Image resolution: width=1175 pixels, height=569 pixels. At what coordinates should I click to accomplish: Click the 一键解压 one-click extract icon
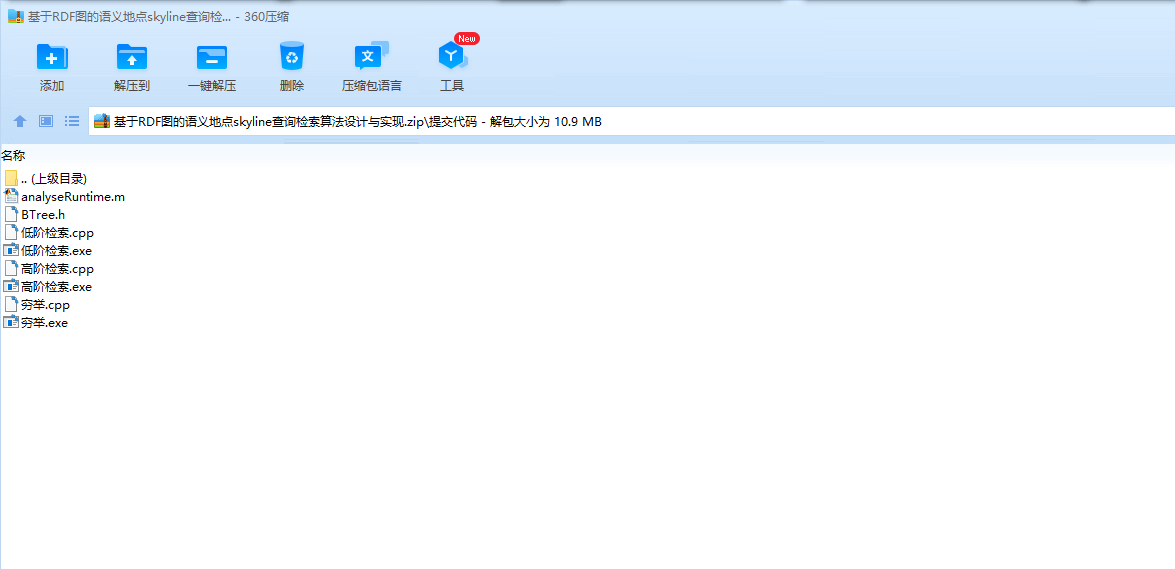(x=212, y=57)
